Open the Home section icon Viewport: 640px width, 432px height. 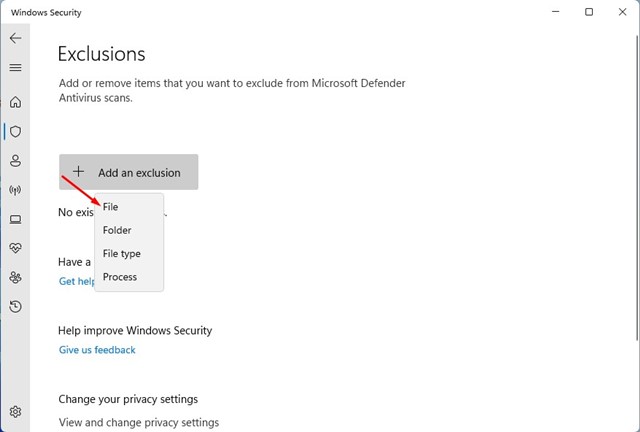[x=16, y=102]
